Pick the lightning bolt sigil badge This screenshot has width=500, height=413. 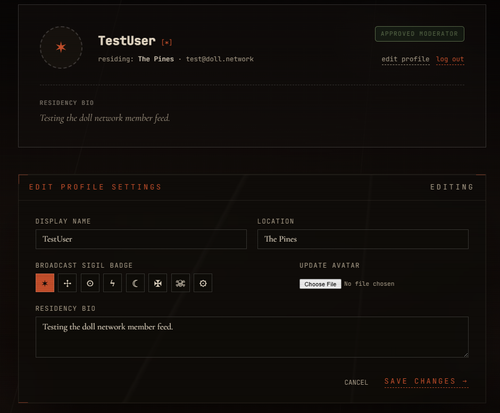click(113, 283)
